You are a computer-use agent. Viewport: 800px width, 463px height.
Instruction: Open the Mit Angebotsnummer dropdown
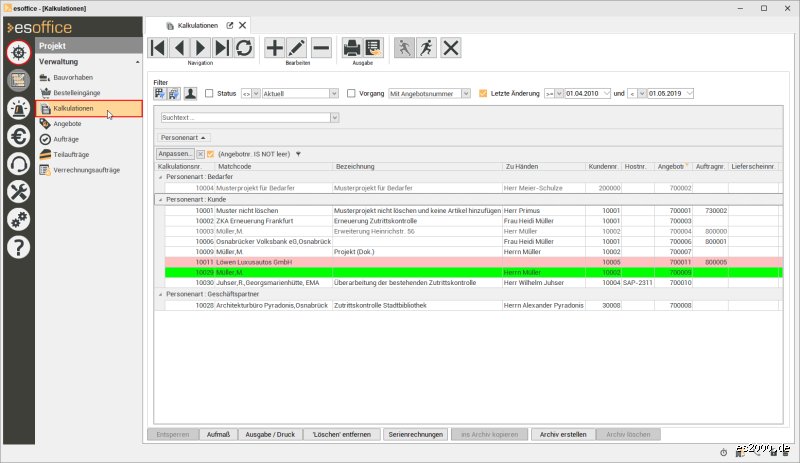pos(429,93)
